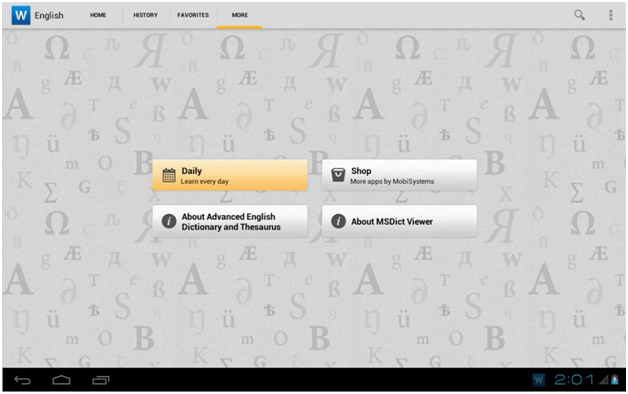This screenshot has height=394, width=628.
Task: Switch to the Home tab
Action: pyautogui.click(x=98, y=15)
